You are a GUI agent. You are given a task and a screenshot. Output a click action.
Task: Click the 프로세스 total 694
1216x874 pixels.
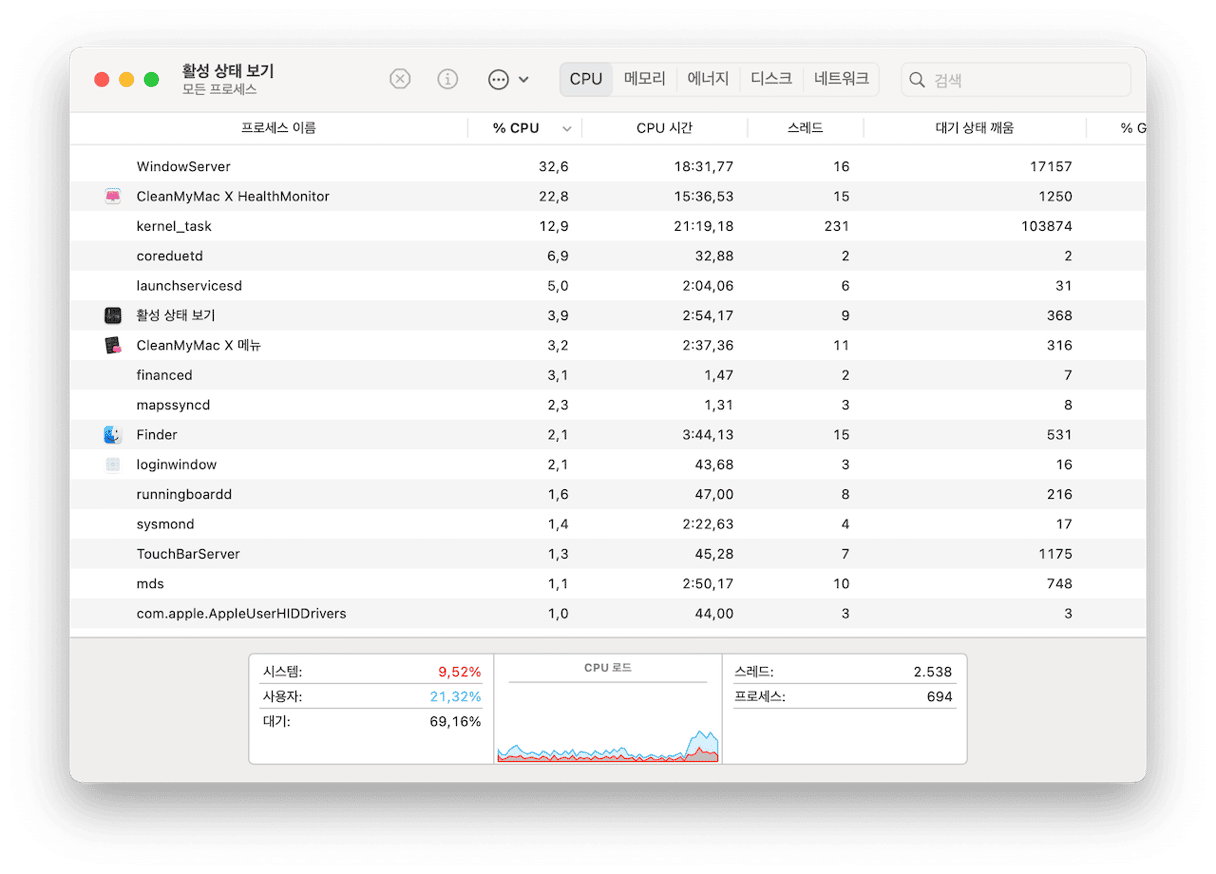940,697
